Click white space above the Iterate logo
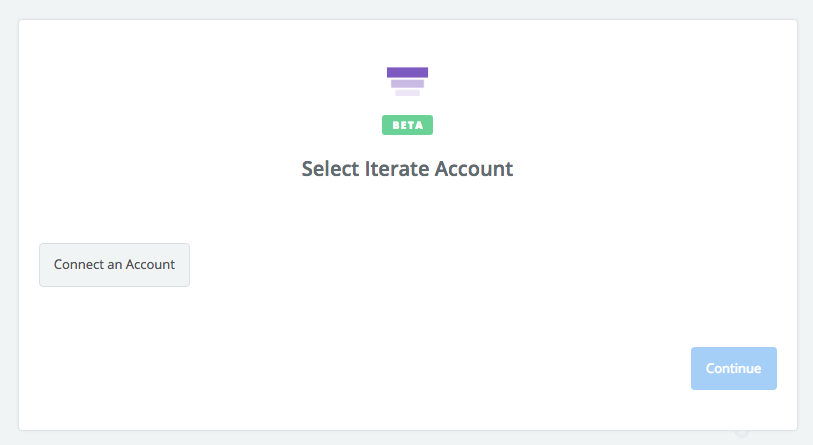 [407, 40]
